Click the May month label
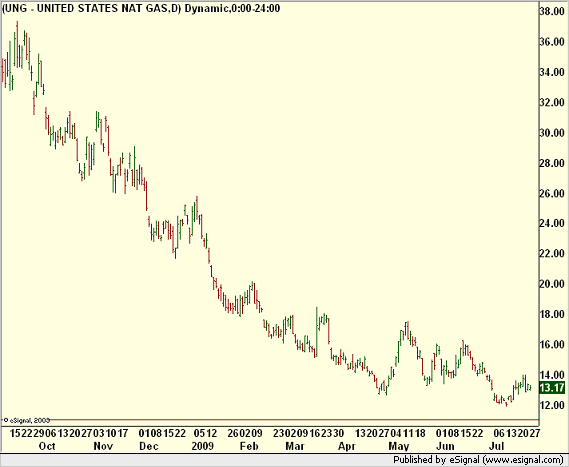This screenshot has height=467, width=569. [x=399, y=446]
